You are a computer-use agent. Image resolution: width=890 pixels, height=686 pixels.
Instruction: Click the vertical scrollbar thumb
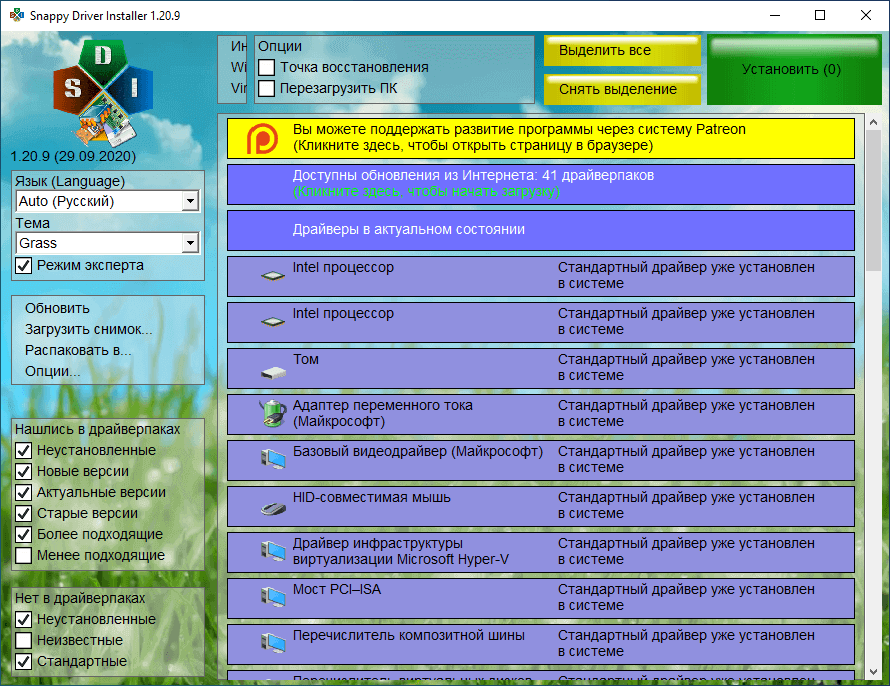click(874, 201)
